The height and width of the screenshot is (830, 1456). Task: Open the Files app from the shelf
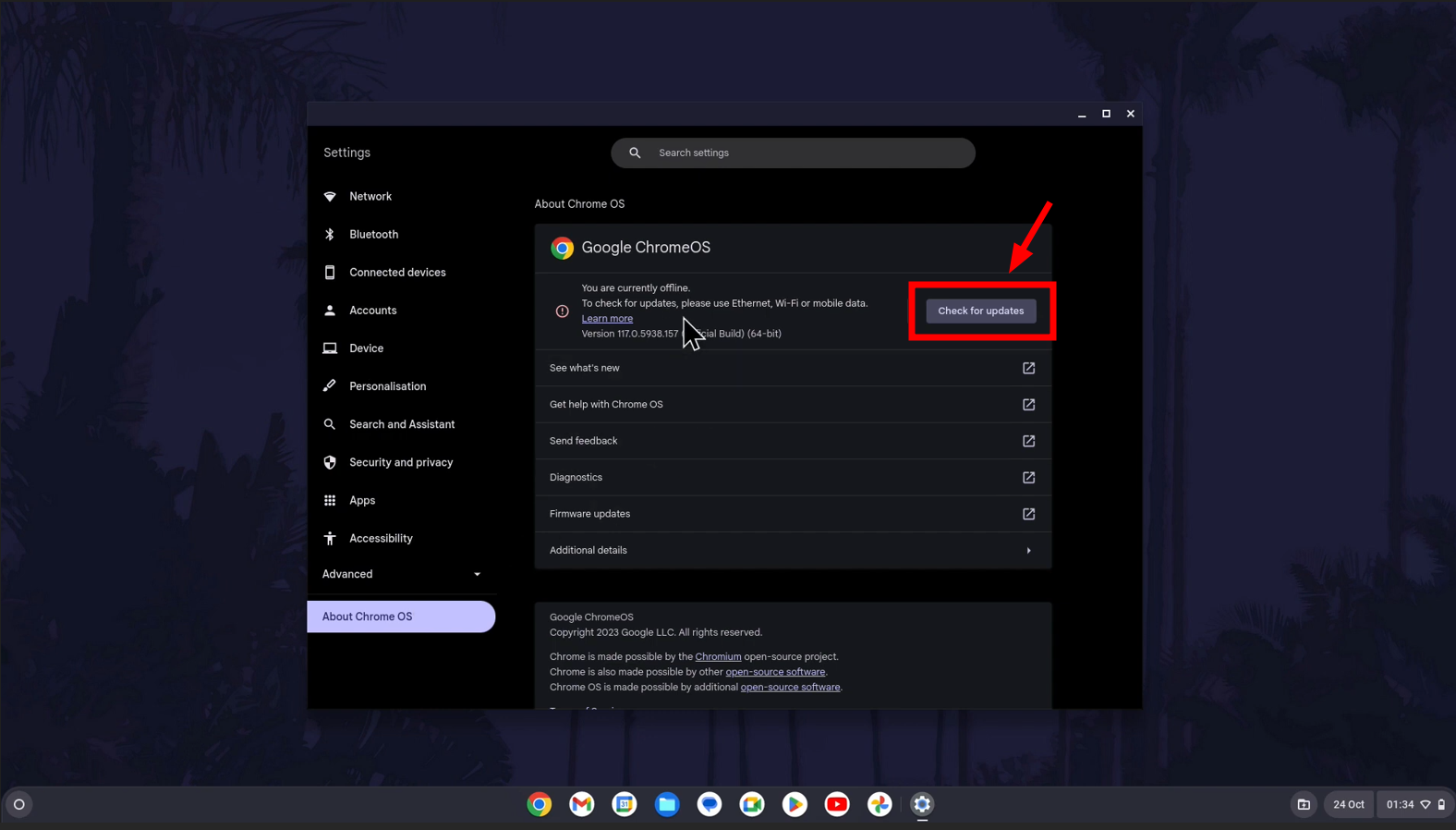point(667,804)
